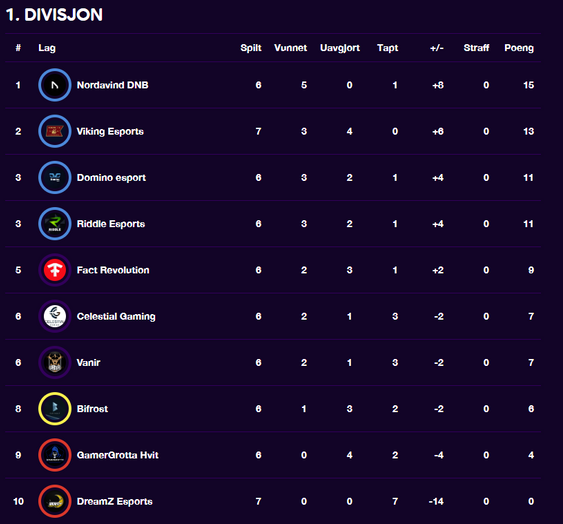This screenshot has height=524, width=563.
Task: Click the red Fact Revolution logo
Action: [55, 270]
